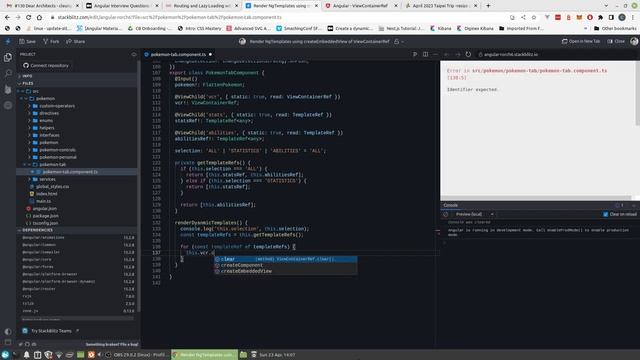The image size is (640, 360).
Task: Select the pokemon-tab.component.ts editor tab
Action: pyautogui.click(x=178, y=54)
